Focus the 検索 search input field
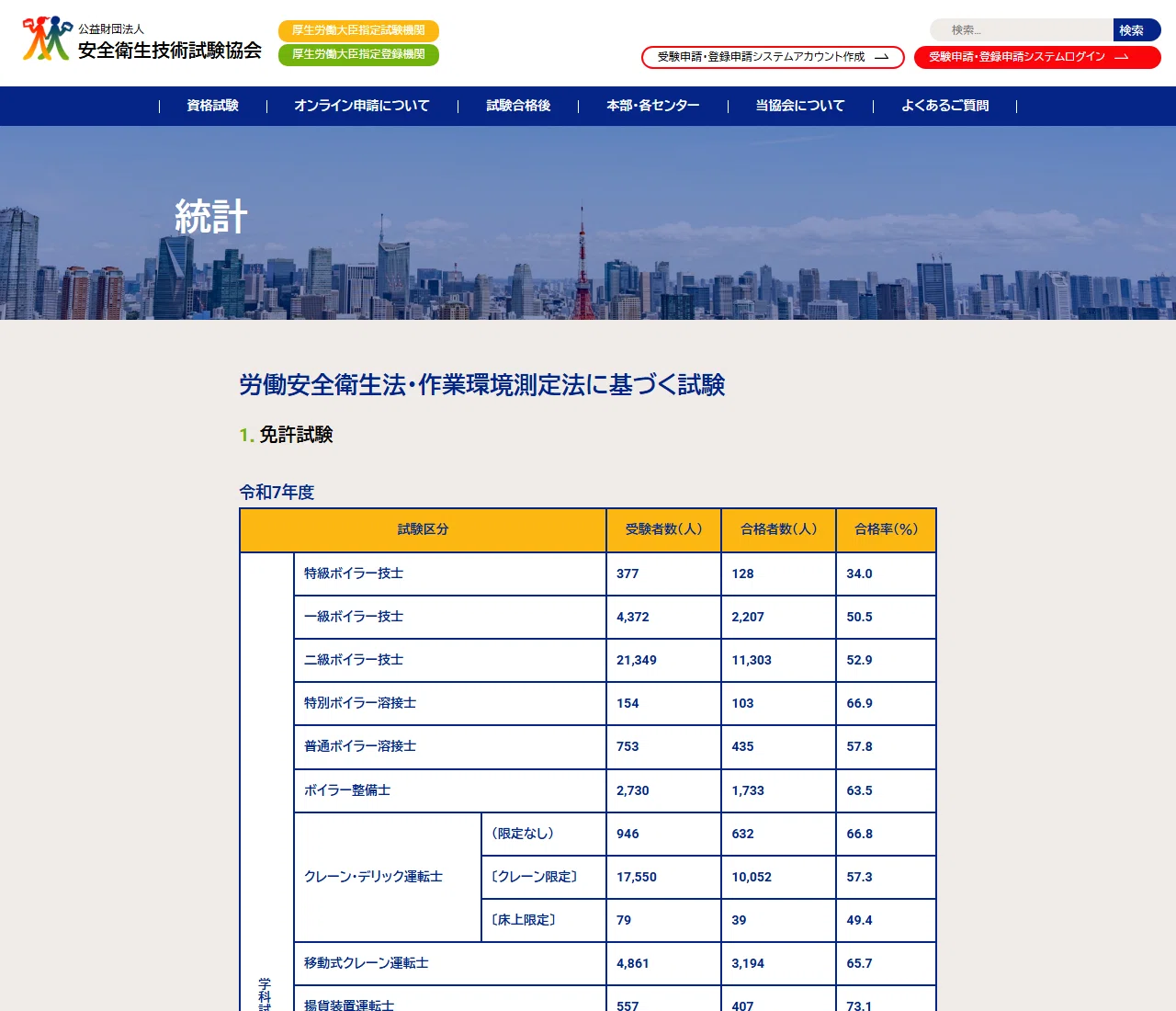Viewport: 1176px width, 1011px height. tap(1022, 30)
